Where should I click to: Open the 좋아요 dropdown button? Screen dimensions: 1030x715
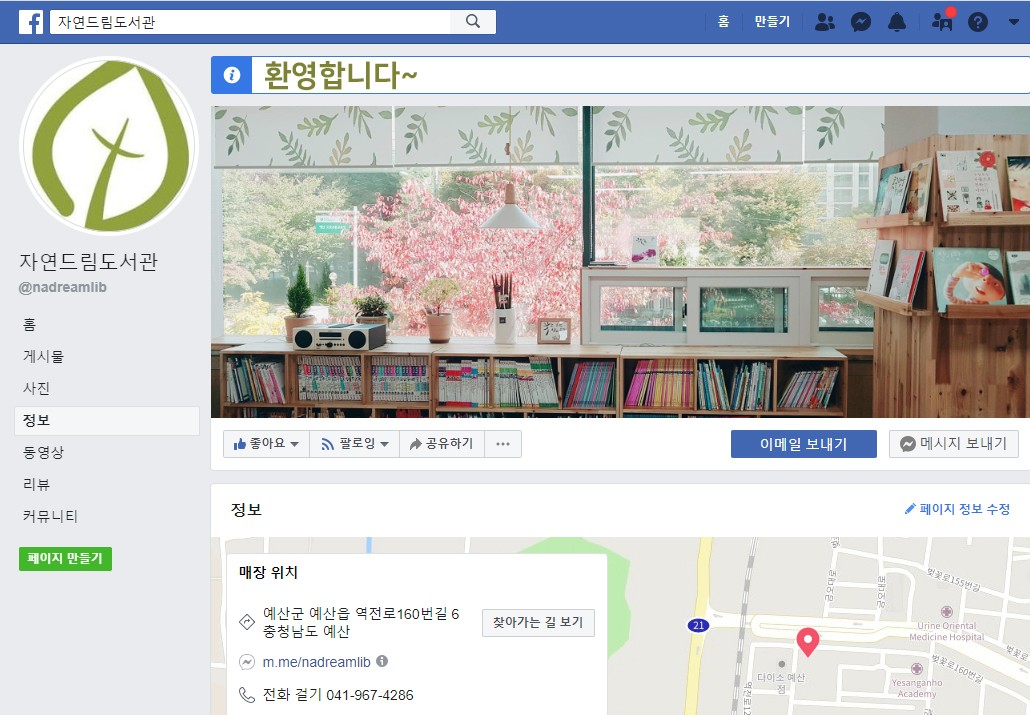(266, 444)
